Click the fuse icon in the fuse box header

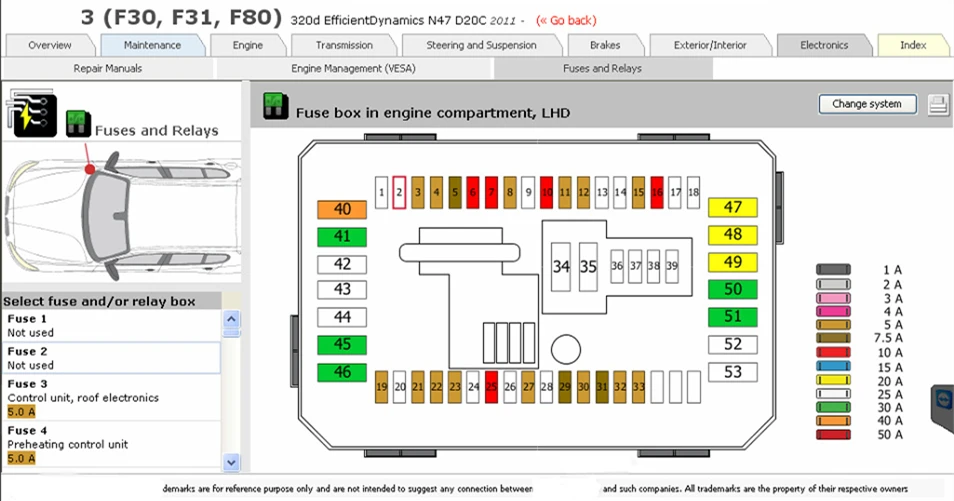pyautogui.click(x=276, y=106)
